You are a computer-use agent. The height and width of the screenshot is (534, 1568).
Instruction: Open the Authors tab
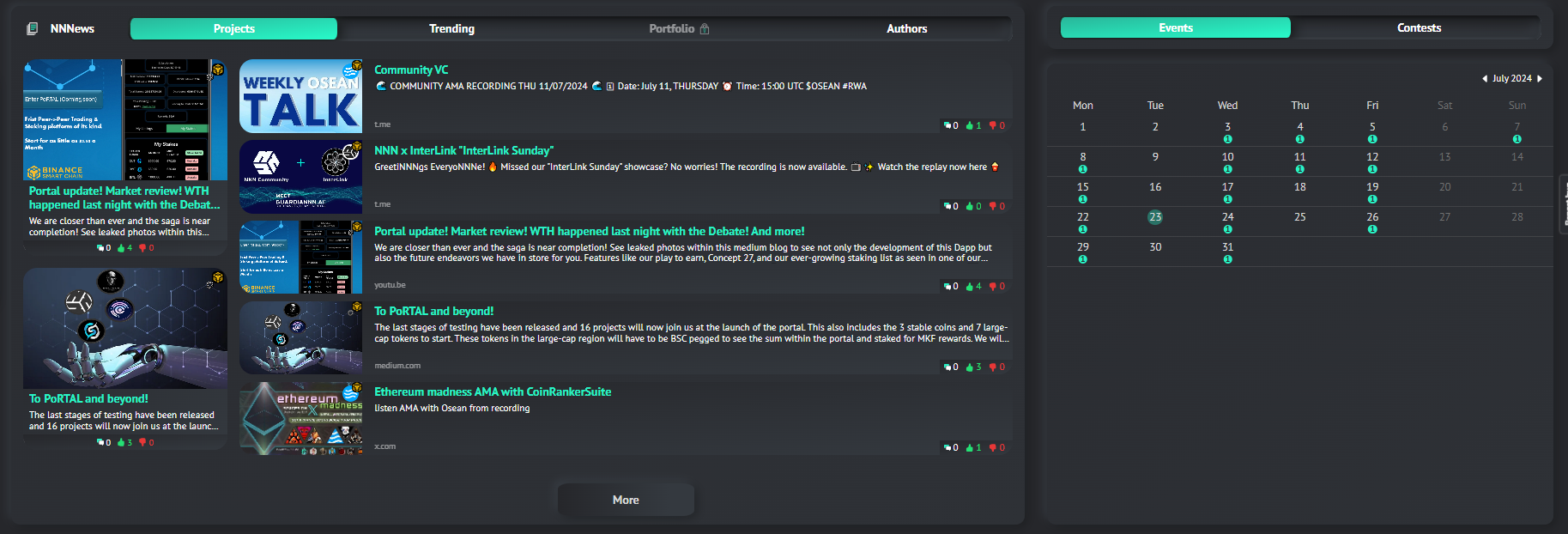pos(906,28)
